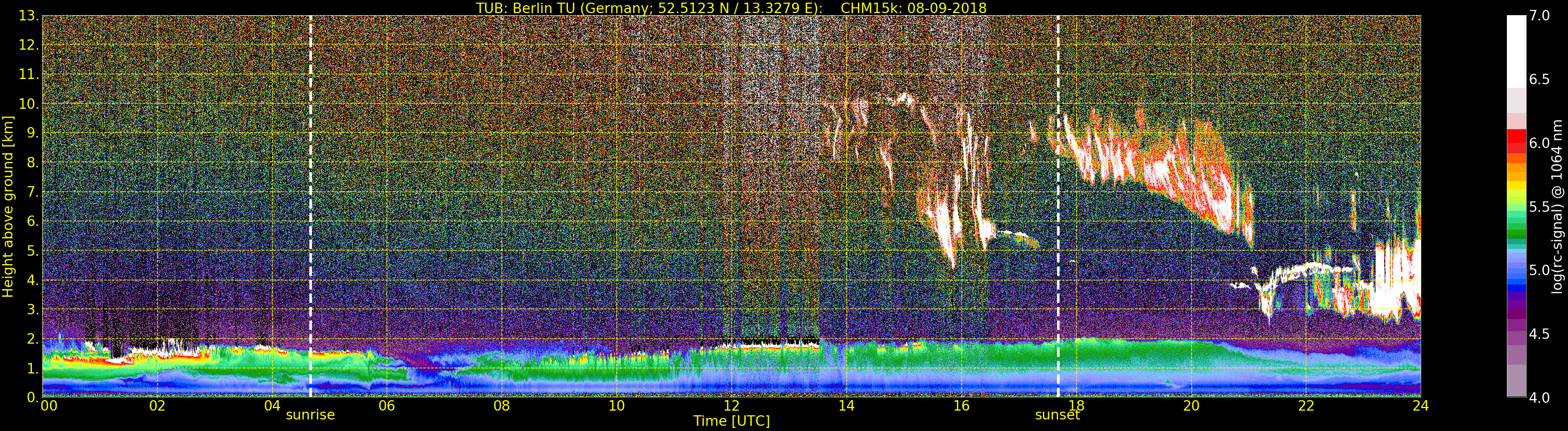The height and width of the screenshot is (431, 1568).
Task: Click the height axis tick '7.'
Action: point(33,192)
